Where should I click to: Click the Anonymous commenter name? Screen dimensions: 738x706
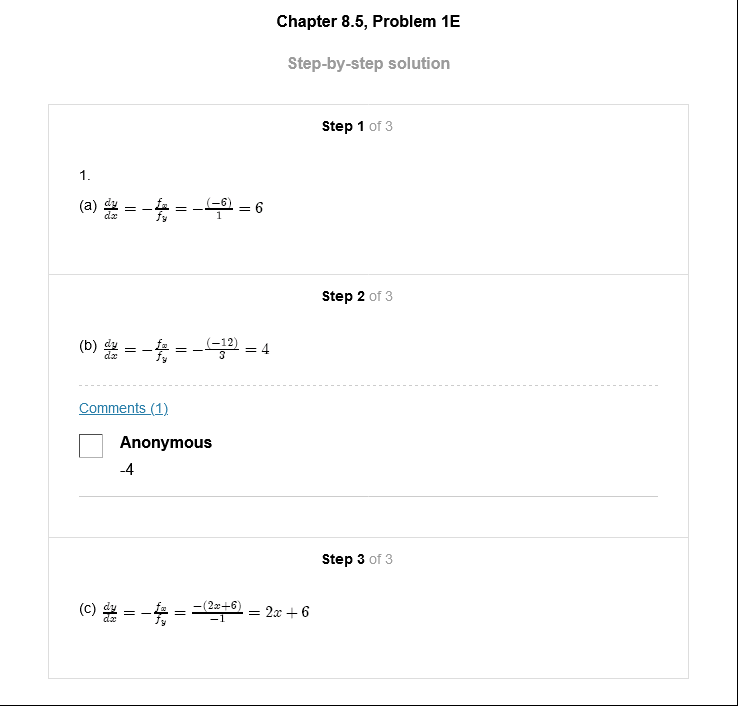tap(166, 442)
